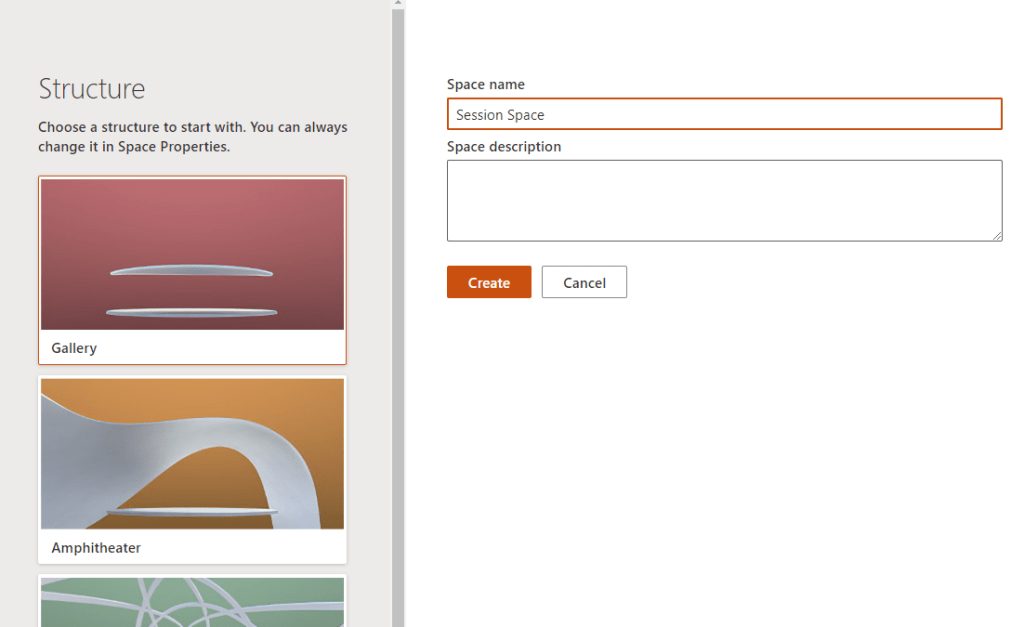Screen dimensions: 1024x627
Task: Click the 'Session Space' text in name field
Action: click(500, 115)
